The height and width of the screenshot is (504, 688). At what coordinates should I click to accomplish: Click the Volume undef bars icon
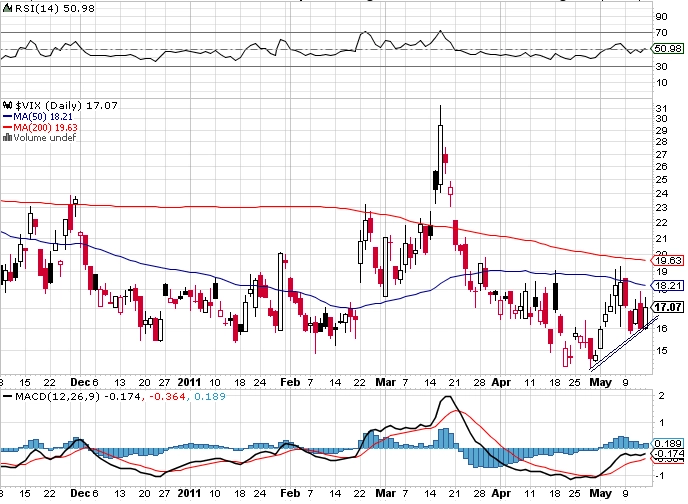click(7, 137)
